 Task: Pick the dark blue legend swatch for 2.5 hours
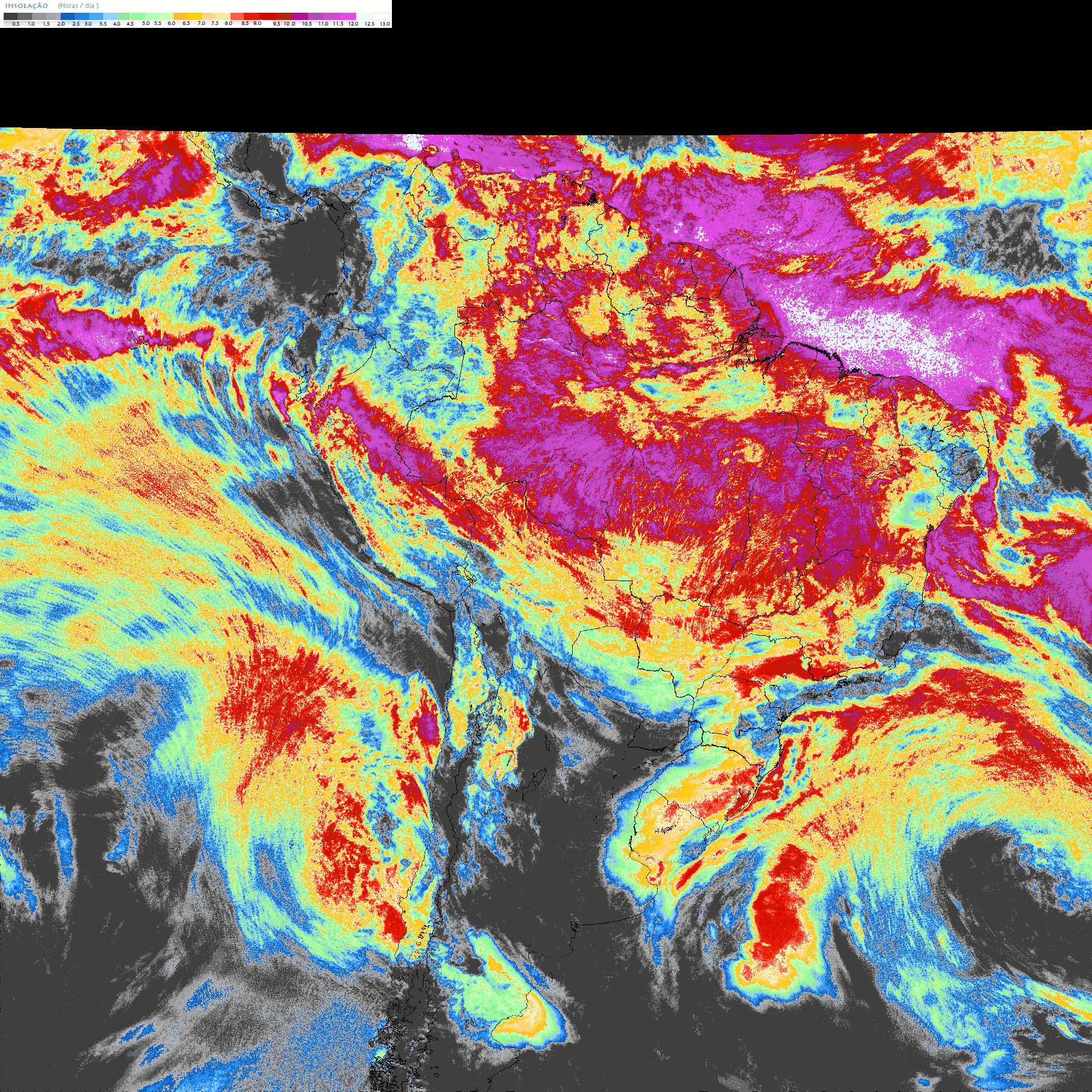(x=67, y=16)
